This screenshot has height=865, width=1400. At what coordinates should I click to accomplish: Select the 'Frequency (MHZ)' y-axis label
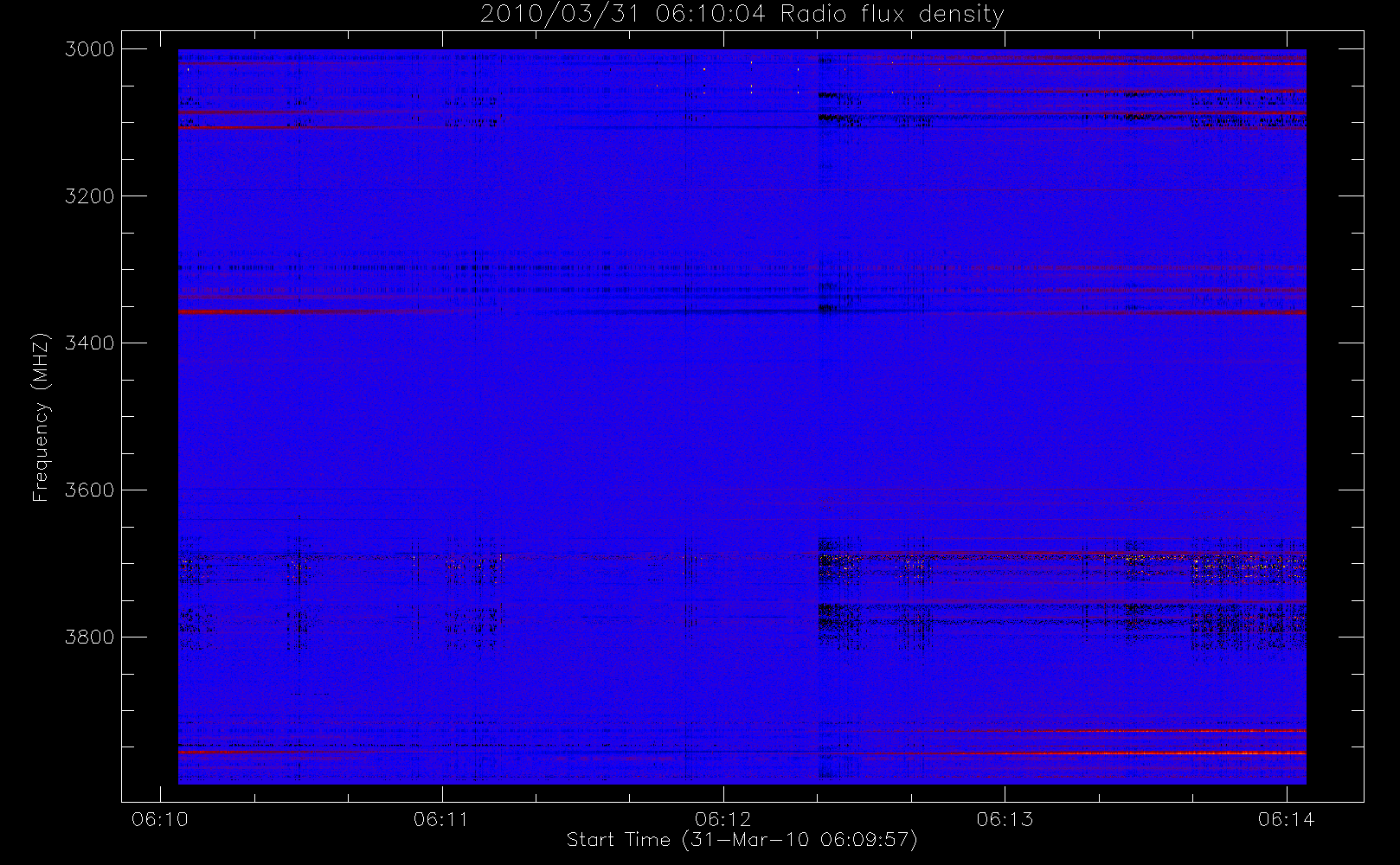click(x=41, y=417)
